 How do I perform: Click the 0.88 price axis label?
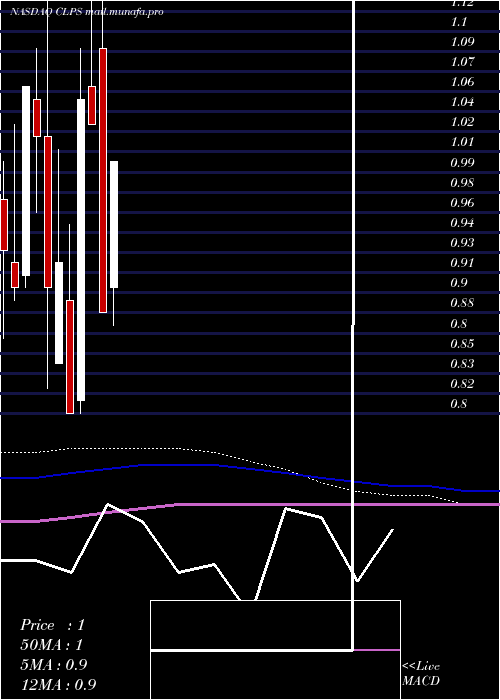click(463, 303)
